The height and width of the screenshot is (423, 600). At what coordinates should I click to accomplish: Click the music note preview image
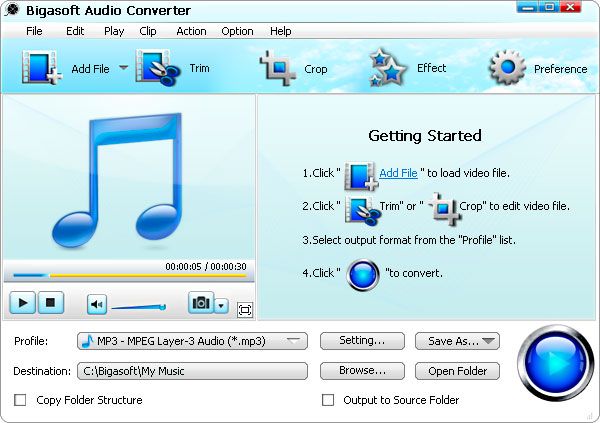point(117,180)
